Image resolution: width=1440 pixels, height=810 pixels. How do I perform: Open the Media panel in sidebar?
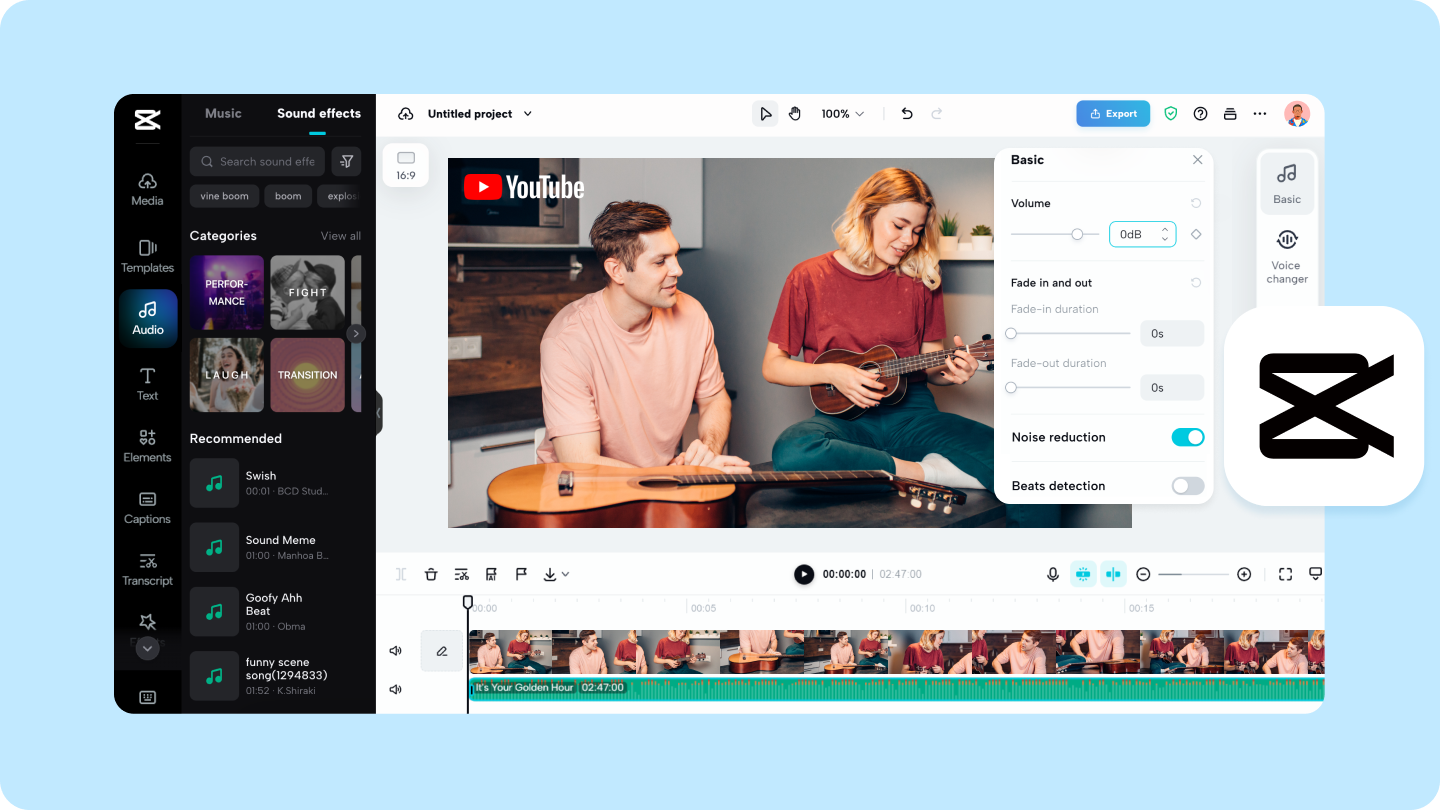tap(147, 190)
